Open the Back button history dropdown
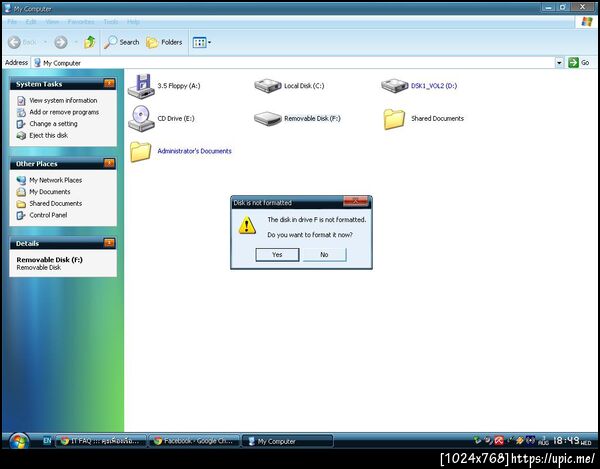Image resolution: width=600 pixels, height=469 pixels. pos(45,42)
